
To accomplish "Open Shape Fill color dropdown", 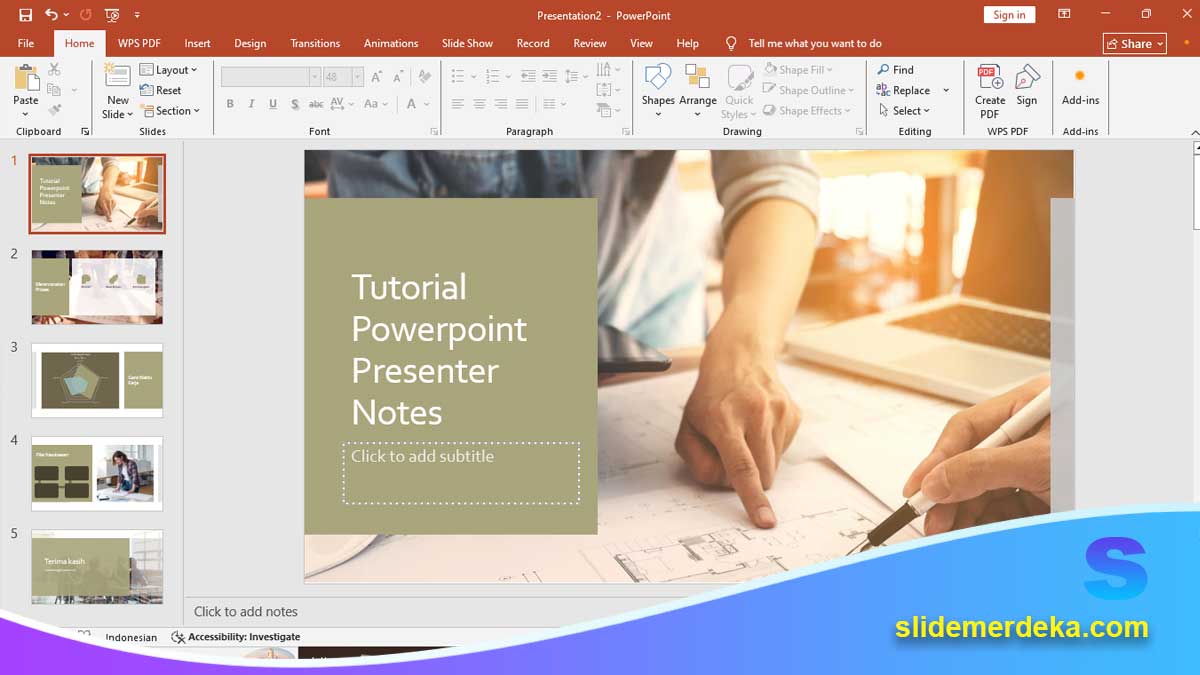I will click(798, 70).
